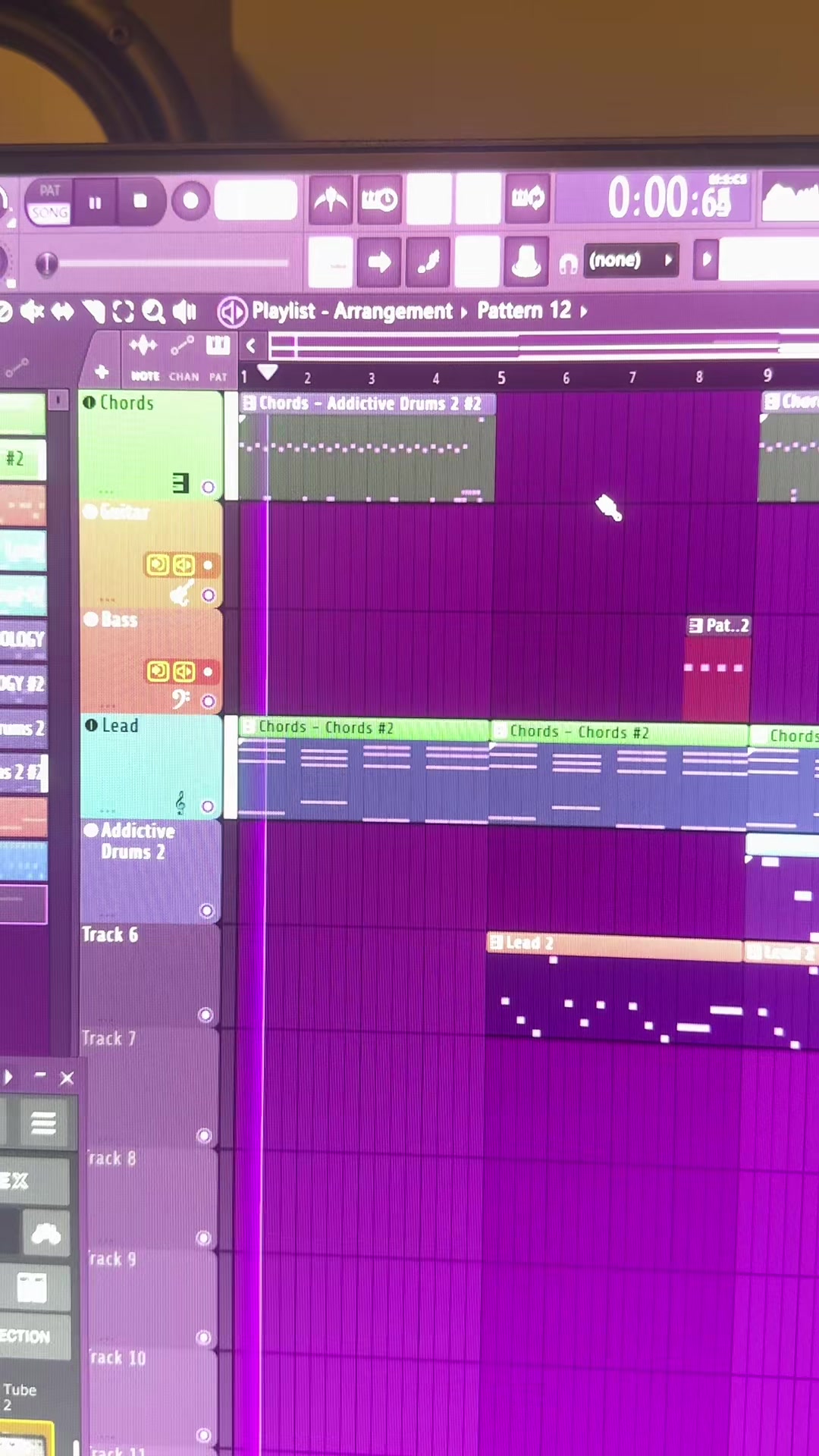The height and width of the screenshot is (1456, 819).
Task: Expand the arrow after Pattern 12
Action: (583, 311)
